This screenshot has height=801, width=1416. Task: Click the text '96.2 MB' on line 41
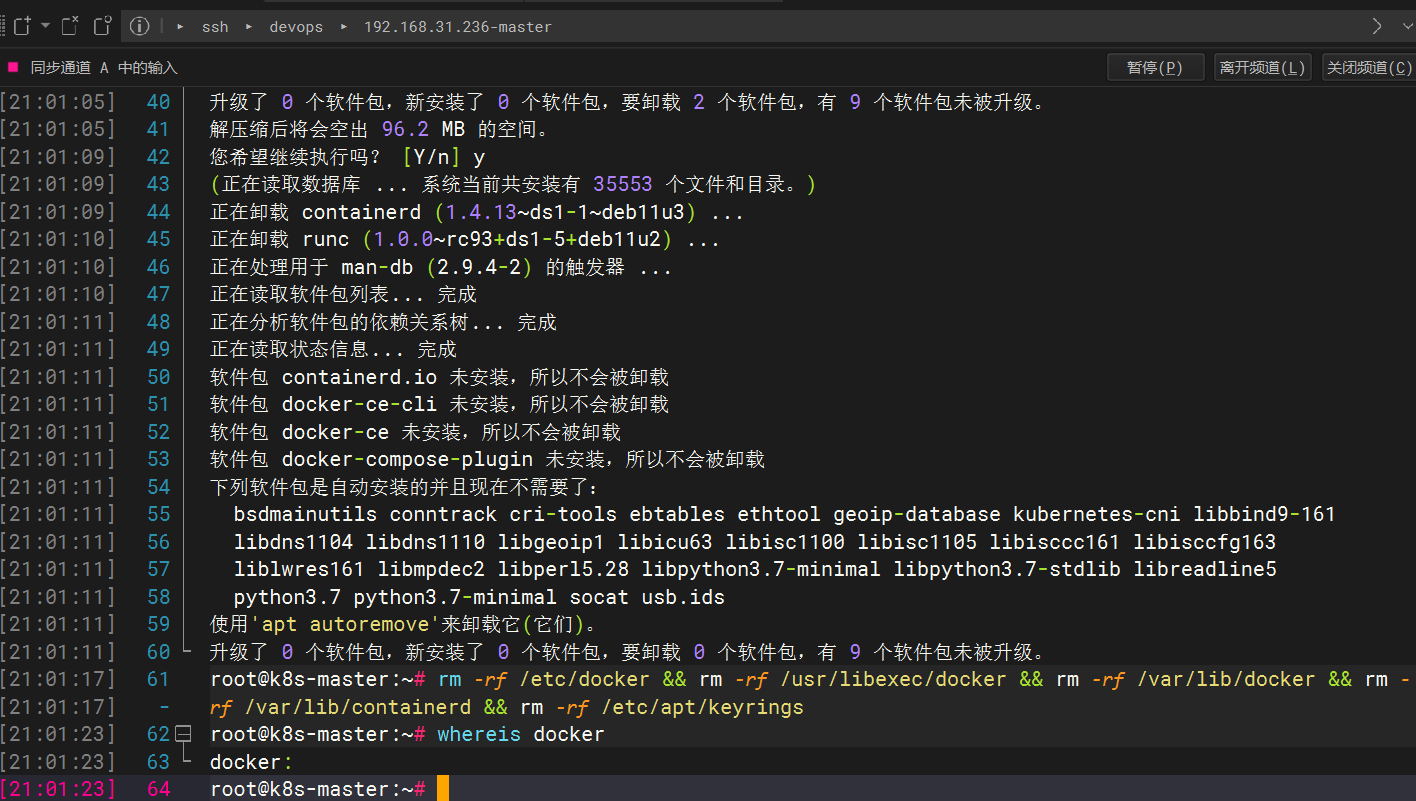(424, 130)
